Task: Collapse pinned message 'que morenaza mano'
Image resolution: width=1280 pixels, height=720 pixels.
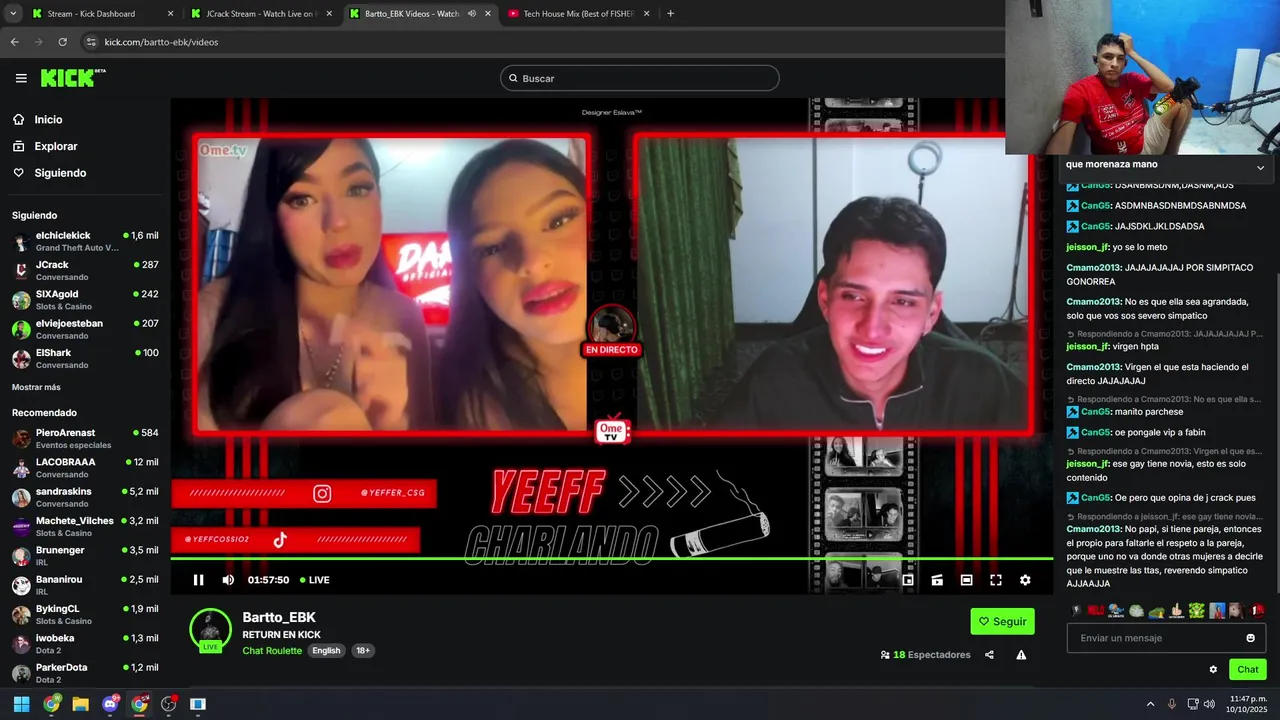Action: (1260, 167)
